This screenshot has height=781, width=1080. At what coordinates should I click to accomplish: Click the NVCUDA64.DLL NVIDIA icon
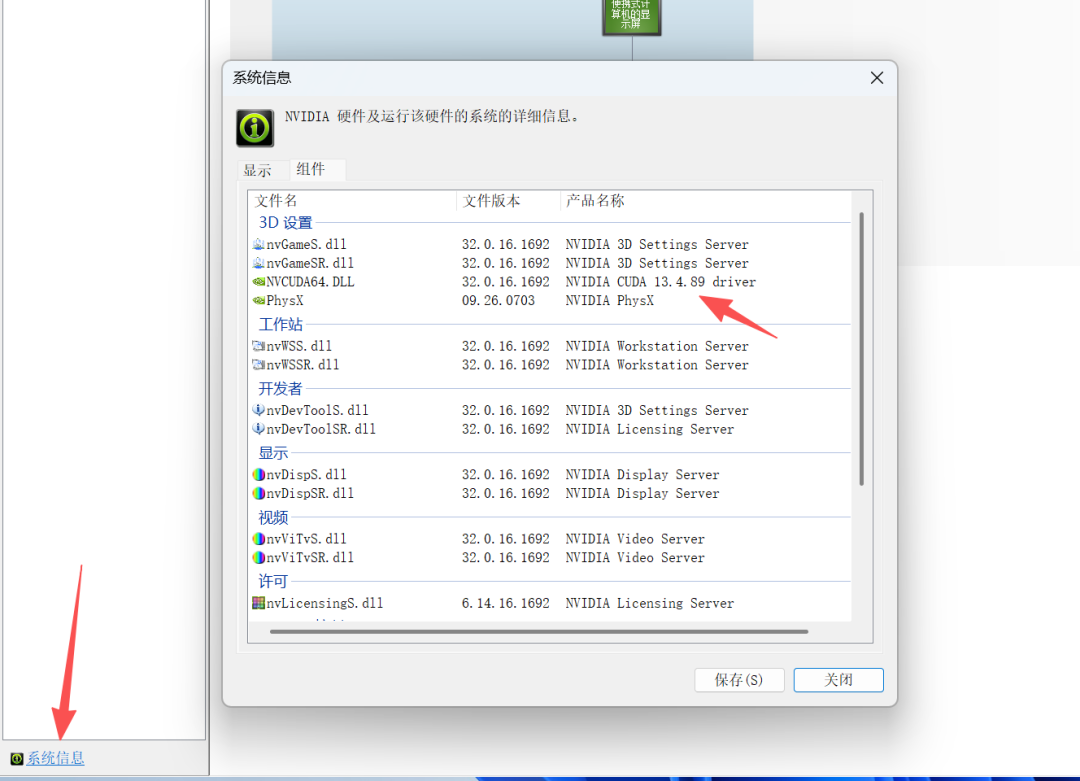click(258, 282)
